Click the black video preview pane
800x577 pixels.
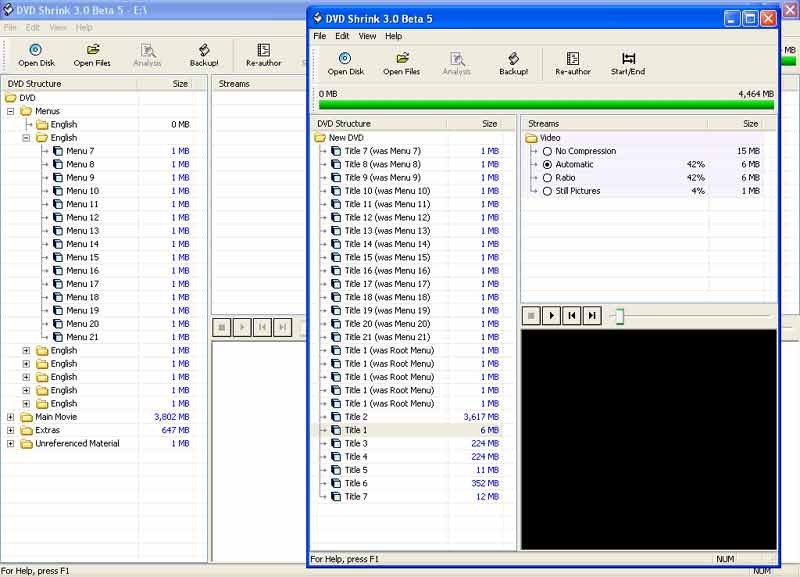coord(648,439)
